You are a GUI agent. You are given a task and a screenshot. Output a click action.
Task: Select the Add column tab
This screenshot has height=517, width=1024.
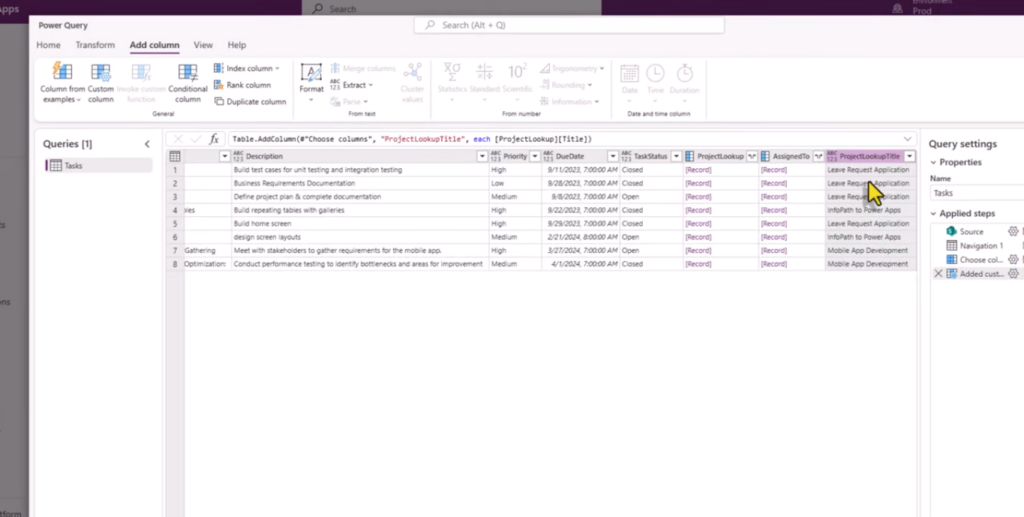pyautogui.click(x=154, y=45)
